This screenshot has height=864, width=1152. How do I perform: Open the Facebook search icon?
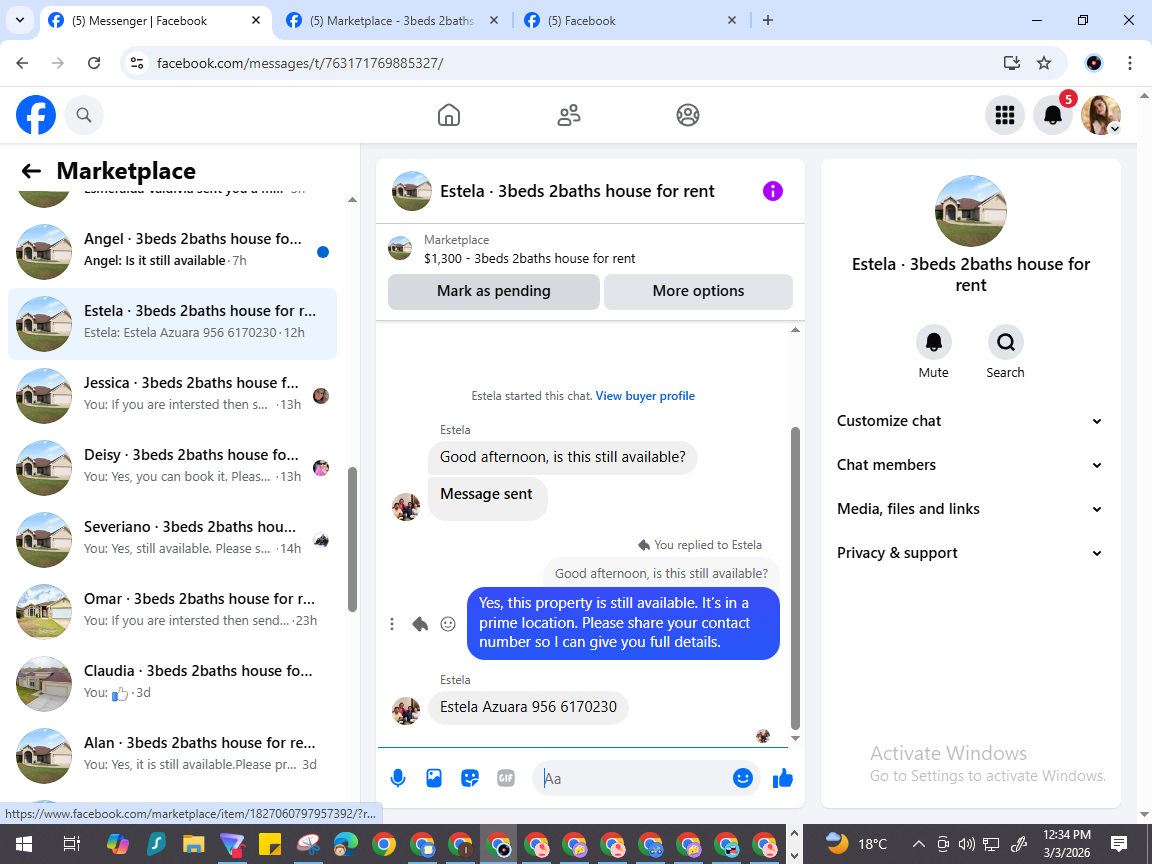[x=84, y=115]
